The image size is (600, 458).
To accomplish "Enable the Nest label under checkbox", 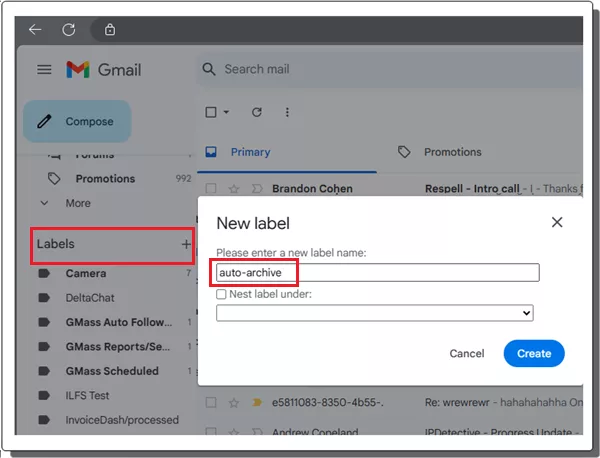I will [x=222, y=294].
